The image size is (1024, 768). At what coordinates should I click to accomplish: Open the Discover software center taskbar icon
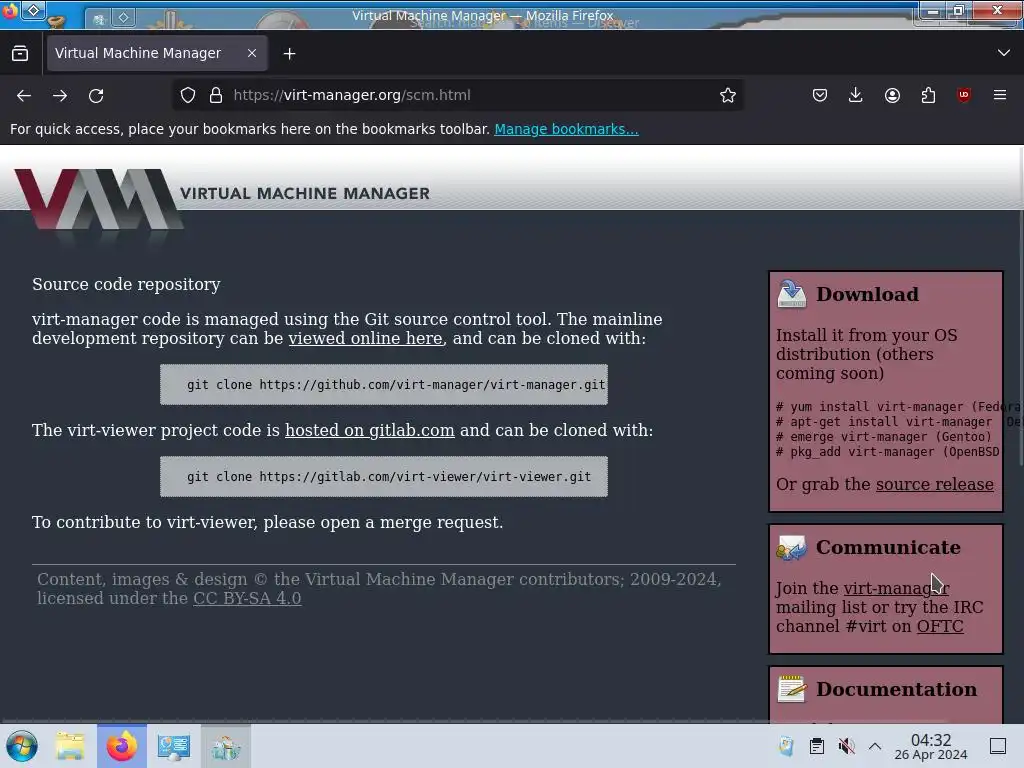point(225,746)
